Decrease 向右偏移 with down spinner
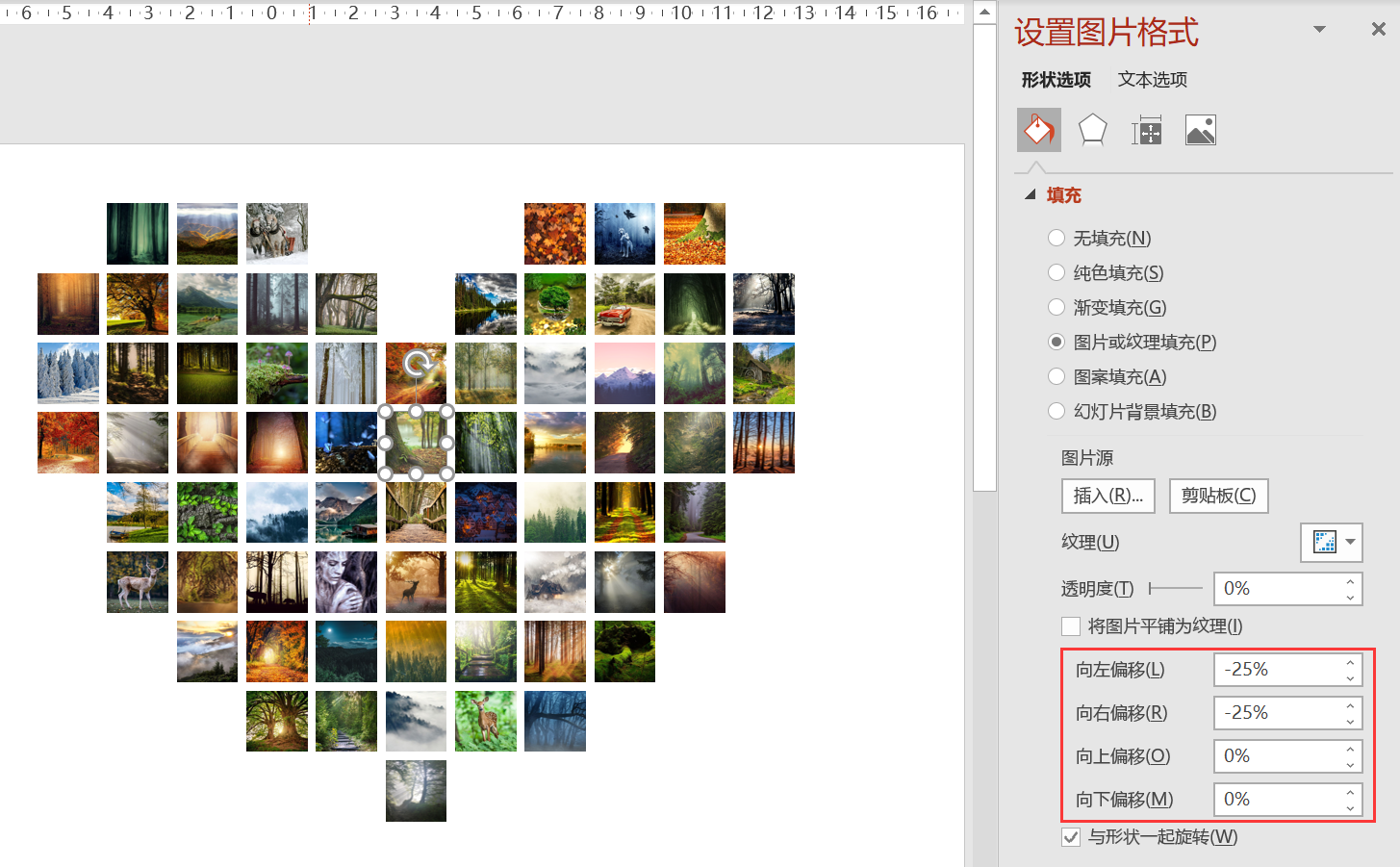Screen dimensions: 1400x867 click(x=1350, y=721)
